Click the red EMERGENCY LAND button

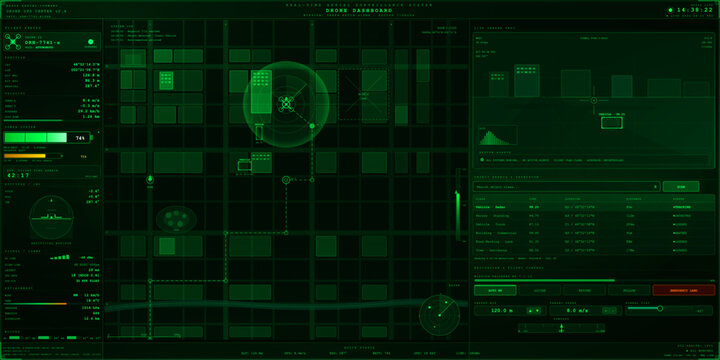pyautogui.click(x=684, y=290)
